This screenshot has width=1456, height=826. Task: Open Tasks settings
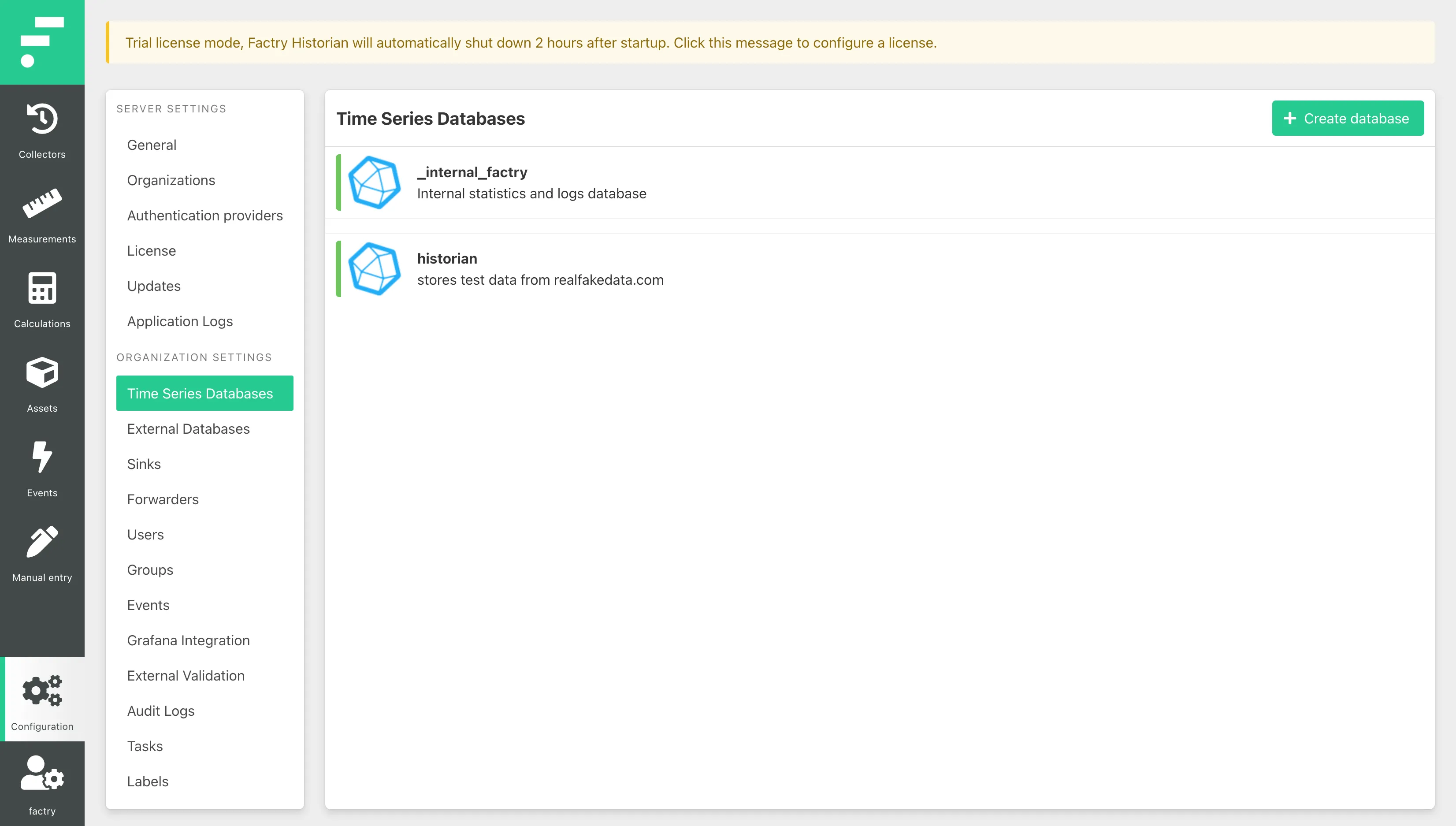coord(205,746)
